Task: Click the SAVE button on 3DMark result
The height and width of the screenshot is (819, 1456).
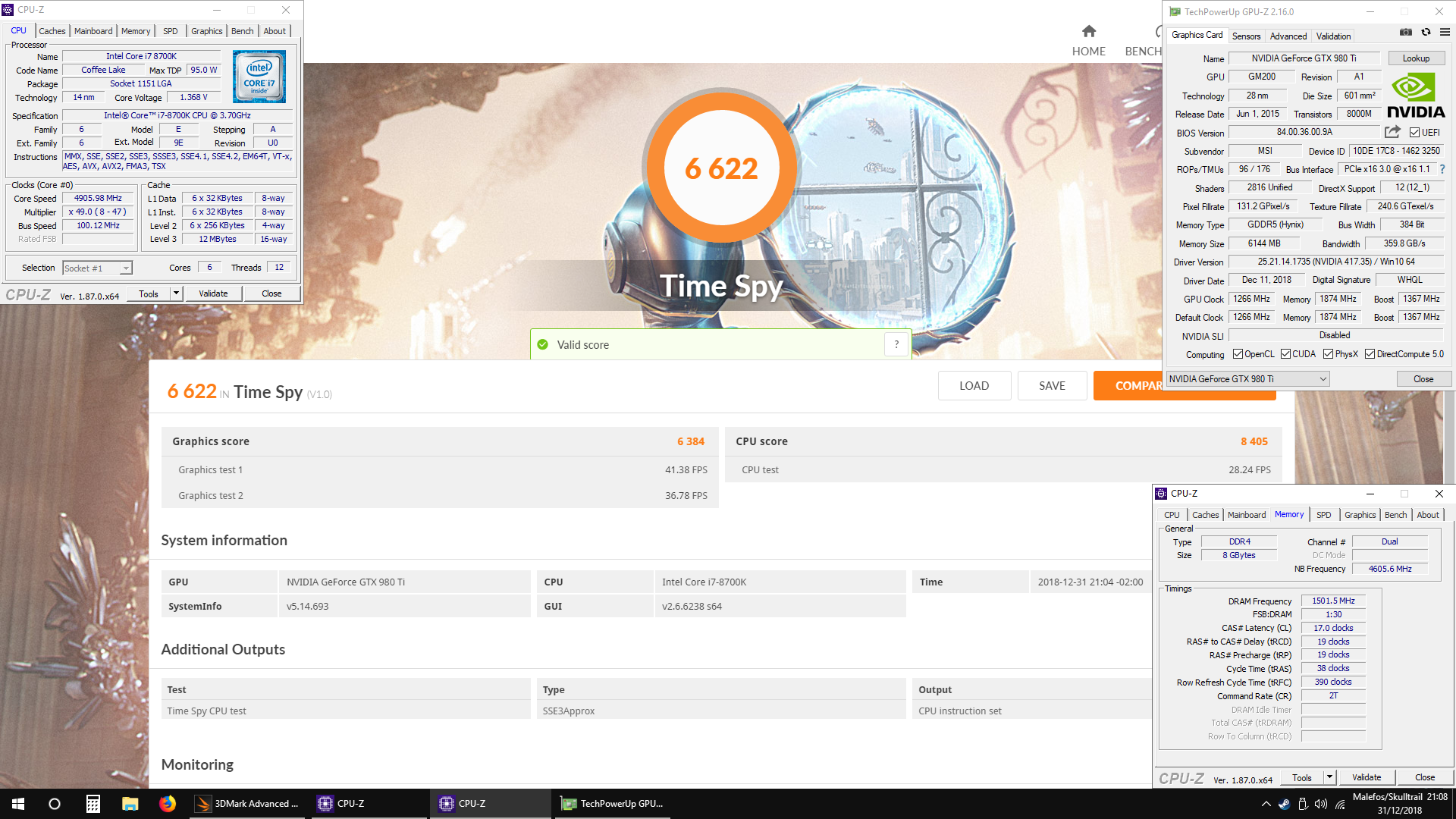Action: tap(1052, 385)
